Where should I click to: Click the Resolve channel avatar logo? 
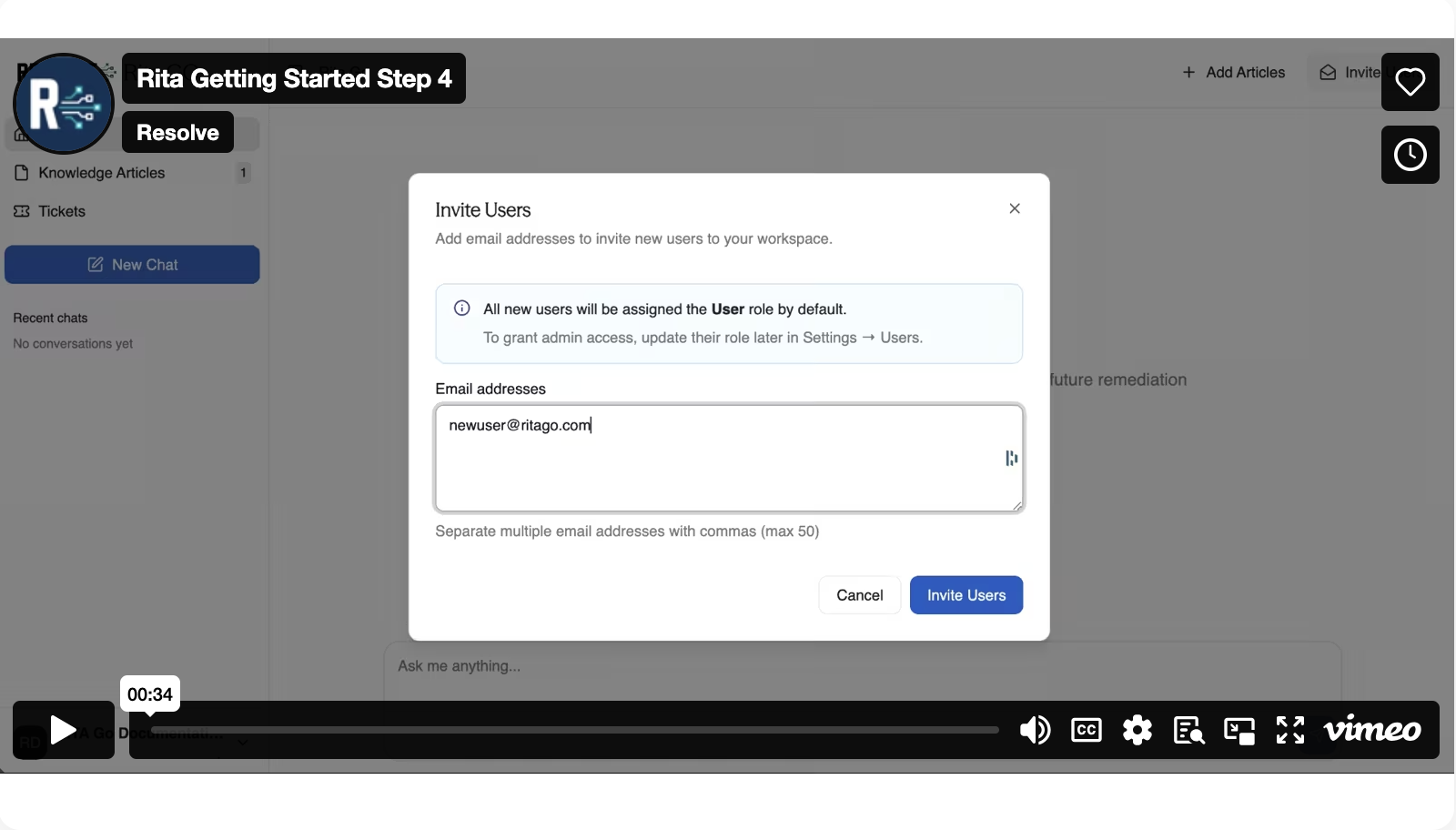(x=64, y=104)
